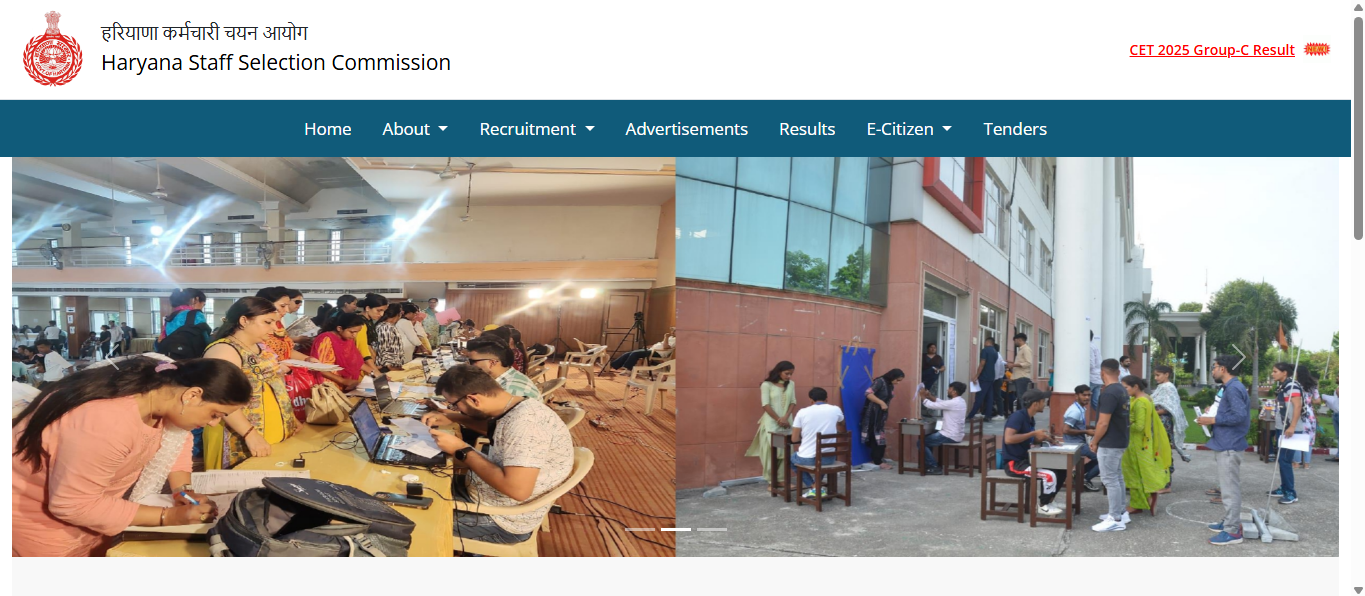Click the scrollbar up arrow

(x=1357, y=8)
